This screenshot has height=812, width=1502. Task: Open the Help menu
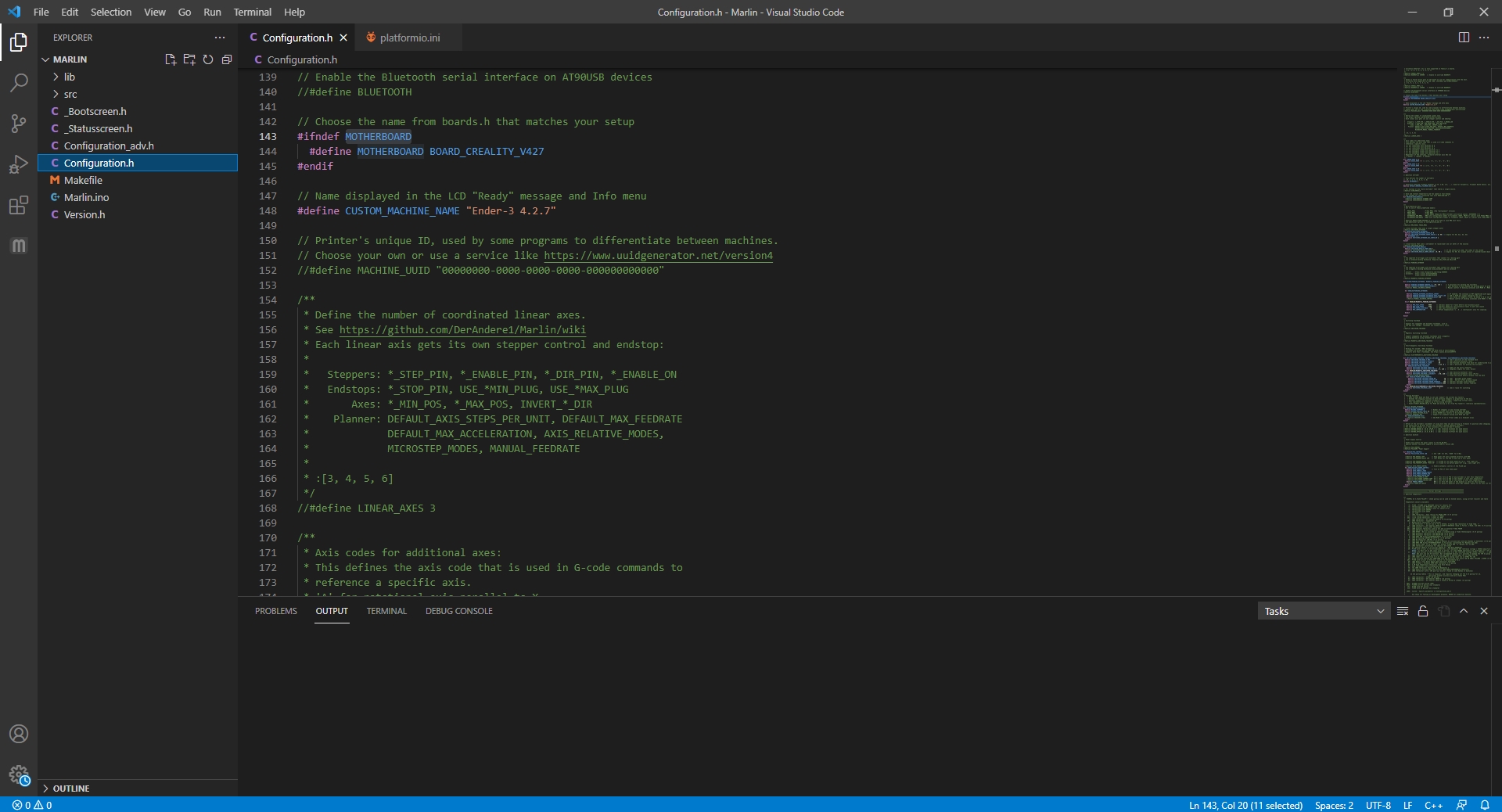point(294,12)
